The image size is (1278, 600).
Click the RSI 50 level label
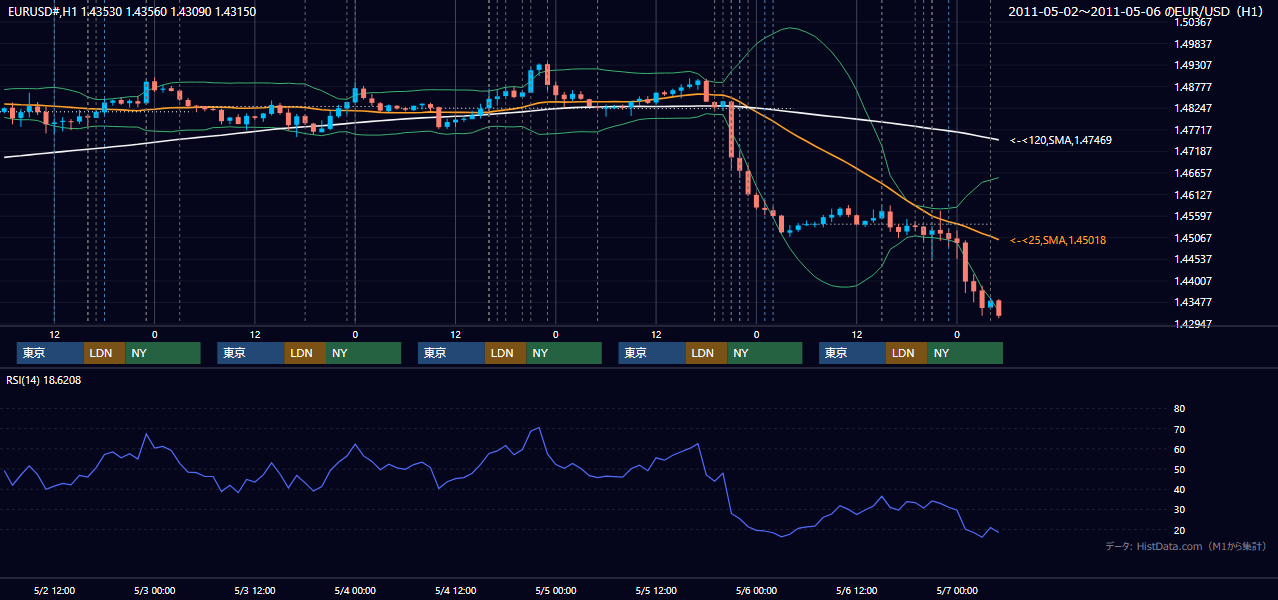[1179, 469]
